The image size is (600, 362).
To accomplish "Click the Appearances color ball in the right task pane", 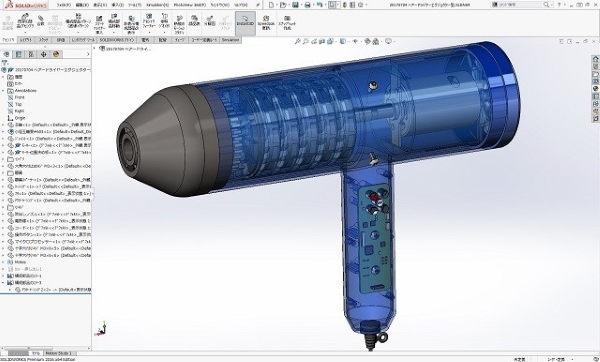I will tap(595, 88).
